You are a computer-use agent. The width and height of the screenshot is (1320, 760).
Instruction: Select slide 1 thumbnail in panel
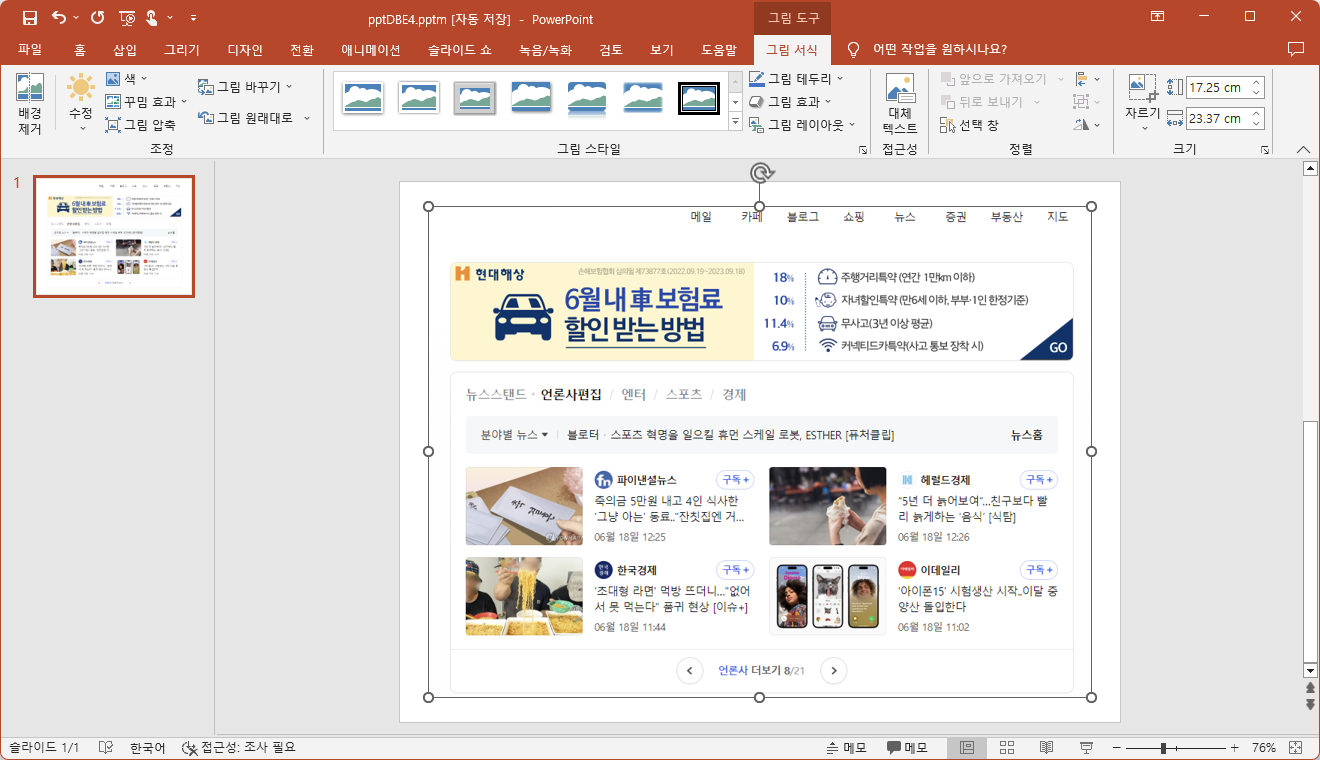point(114,237)
